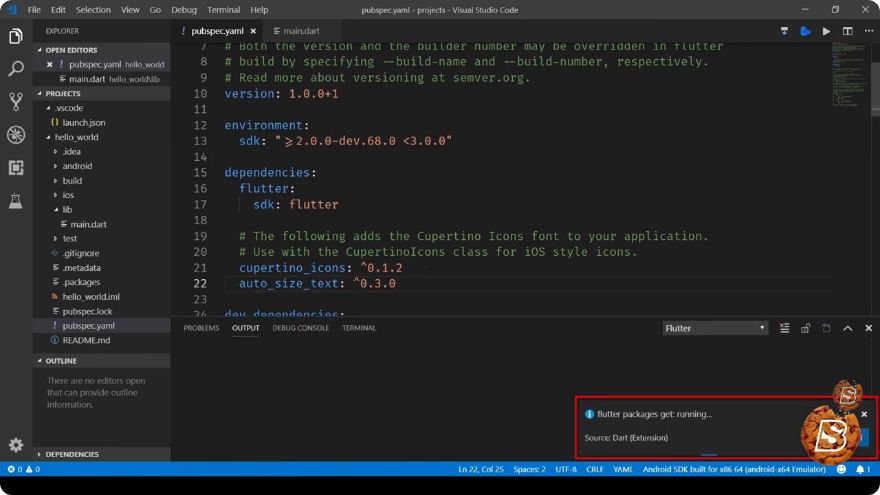This screenshot has height=495, width=880.
Task: Toggle output scroll lock icon
Action: click(x=805, y=328)
